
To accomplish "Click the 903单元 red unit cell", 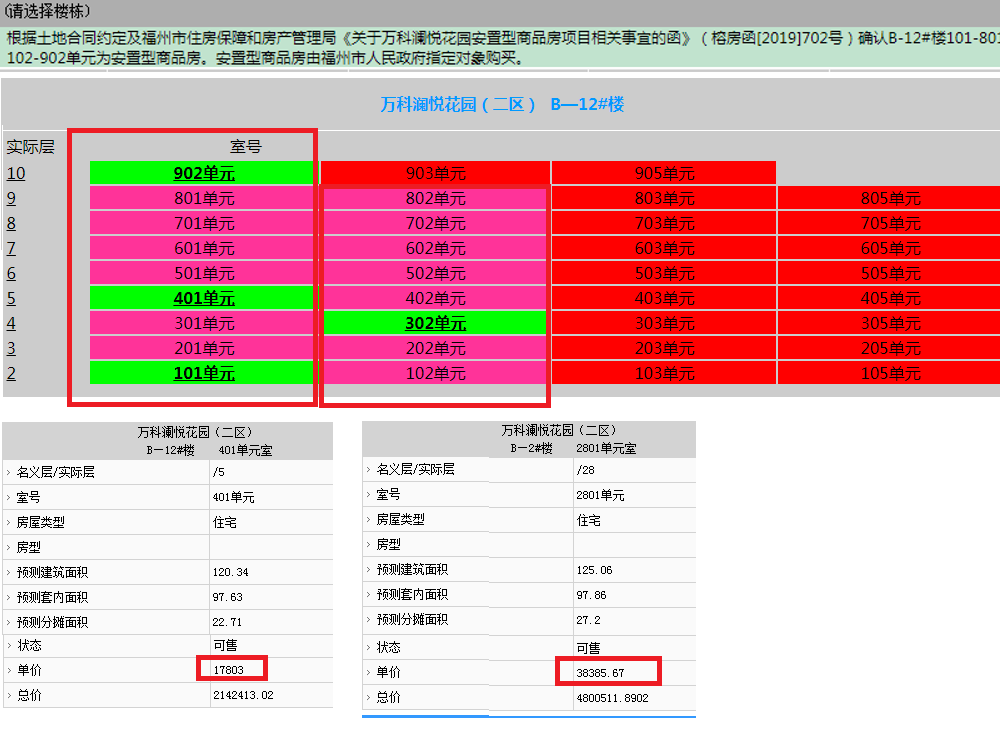I will coord(432,172).
